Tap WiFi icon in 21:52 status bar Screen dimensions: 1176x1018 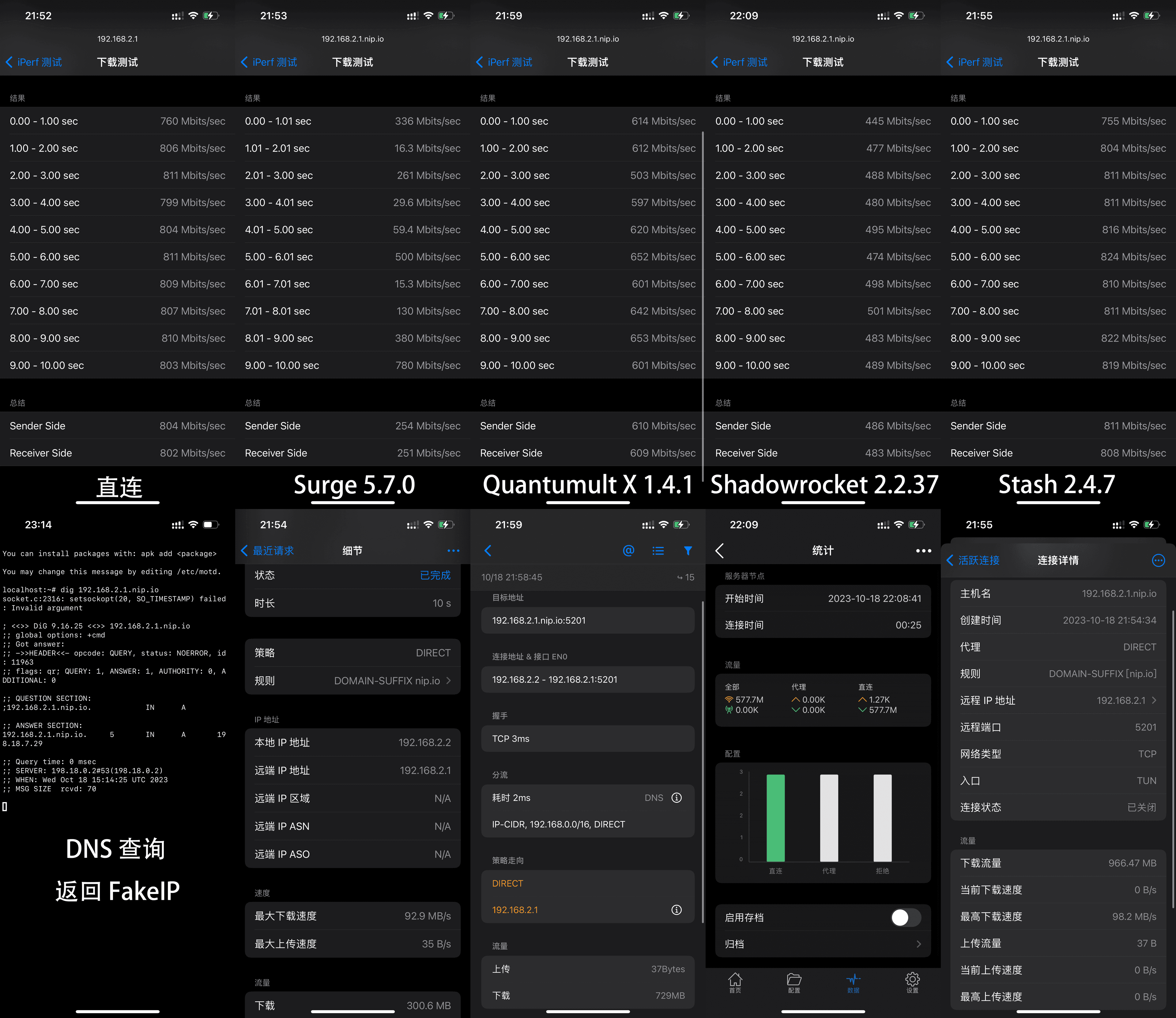click(193, 16)
